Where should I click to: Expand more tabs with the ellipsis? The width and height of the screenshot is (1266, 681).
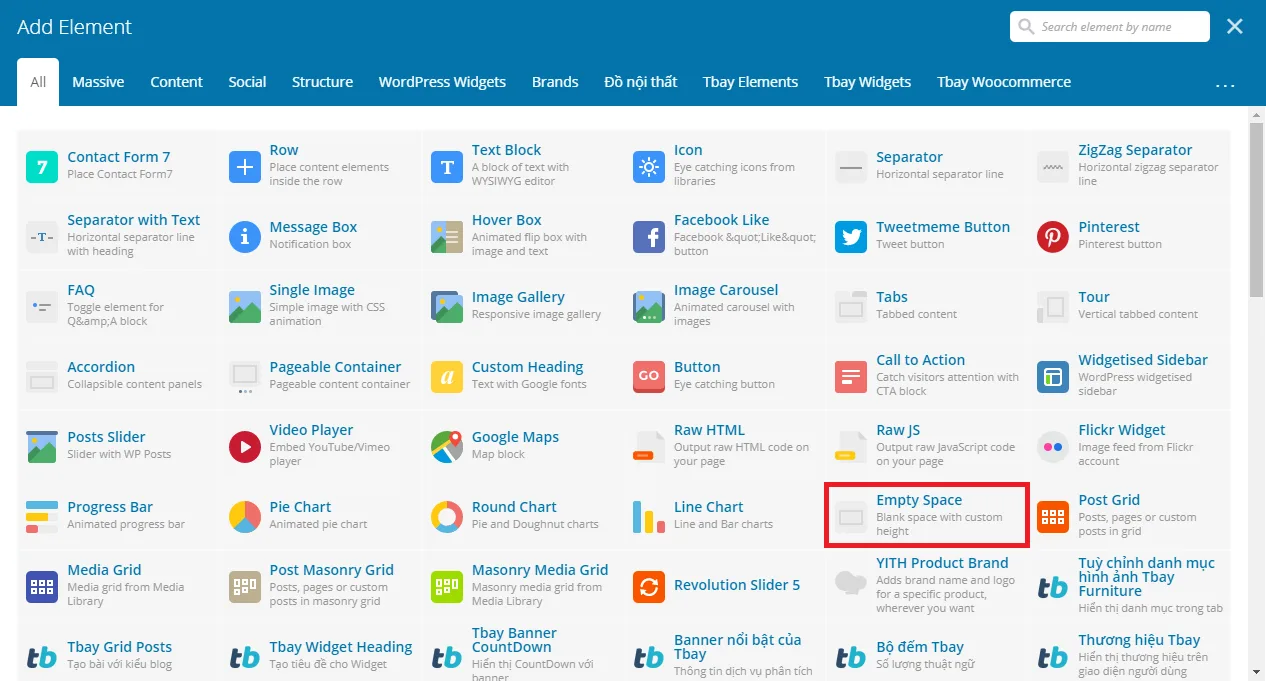[1225, 86]
